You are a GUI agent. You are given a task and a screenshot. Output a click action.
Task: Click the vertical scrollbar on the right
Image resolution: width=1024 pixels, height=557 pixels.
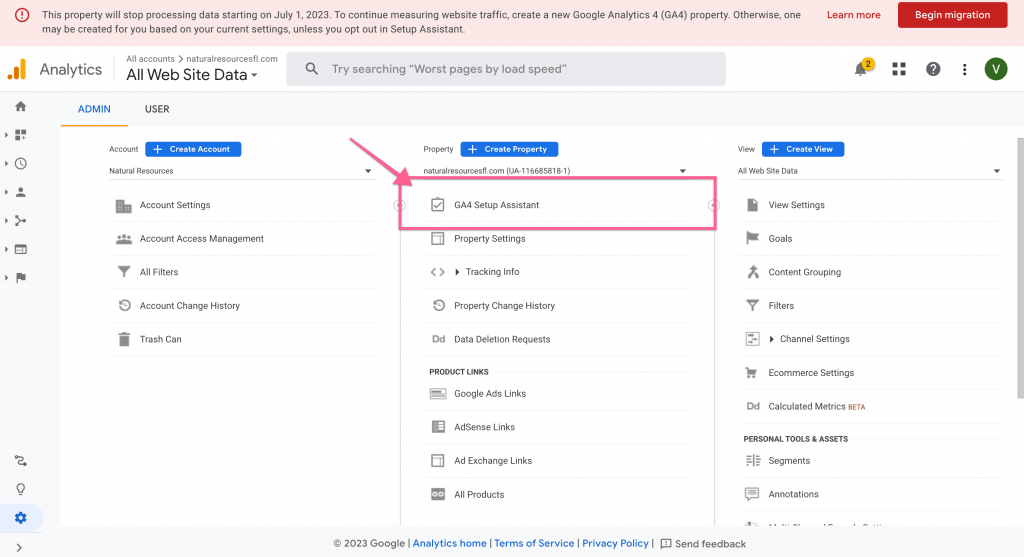1020,268
